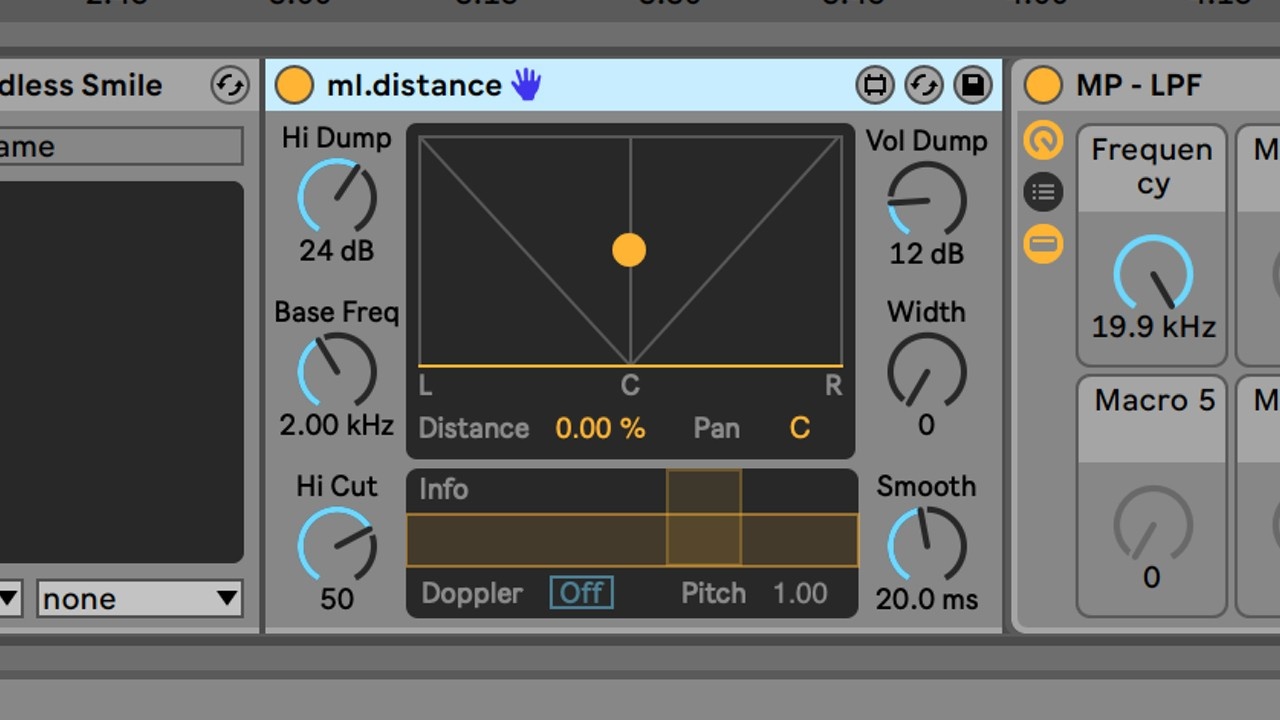
Task: Open the "none" dropdown menu
Action: 140,599
